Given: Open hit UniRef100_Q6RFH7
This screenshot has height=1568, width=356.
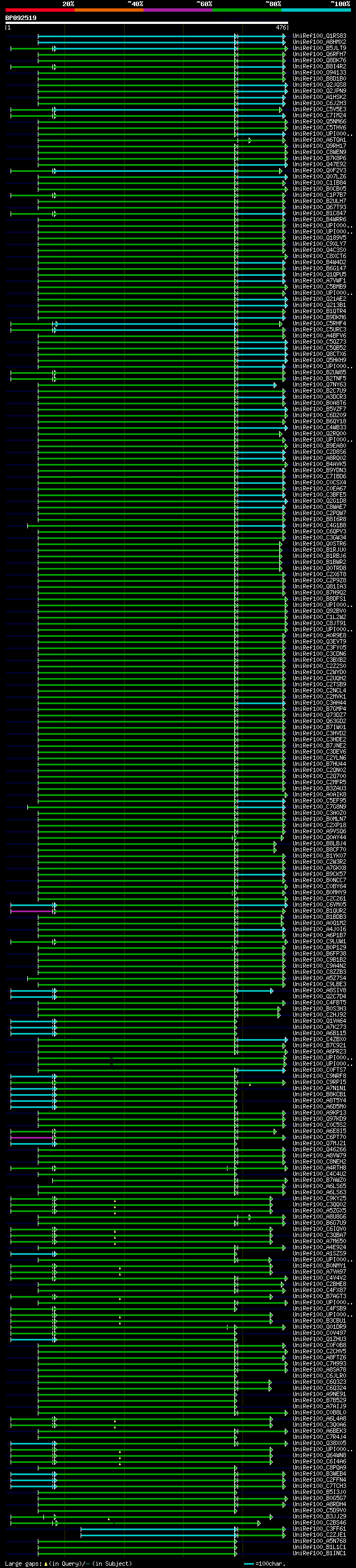Looking at the screenshot, I should [x=319, y=54].
